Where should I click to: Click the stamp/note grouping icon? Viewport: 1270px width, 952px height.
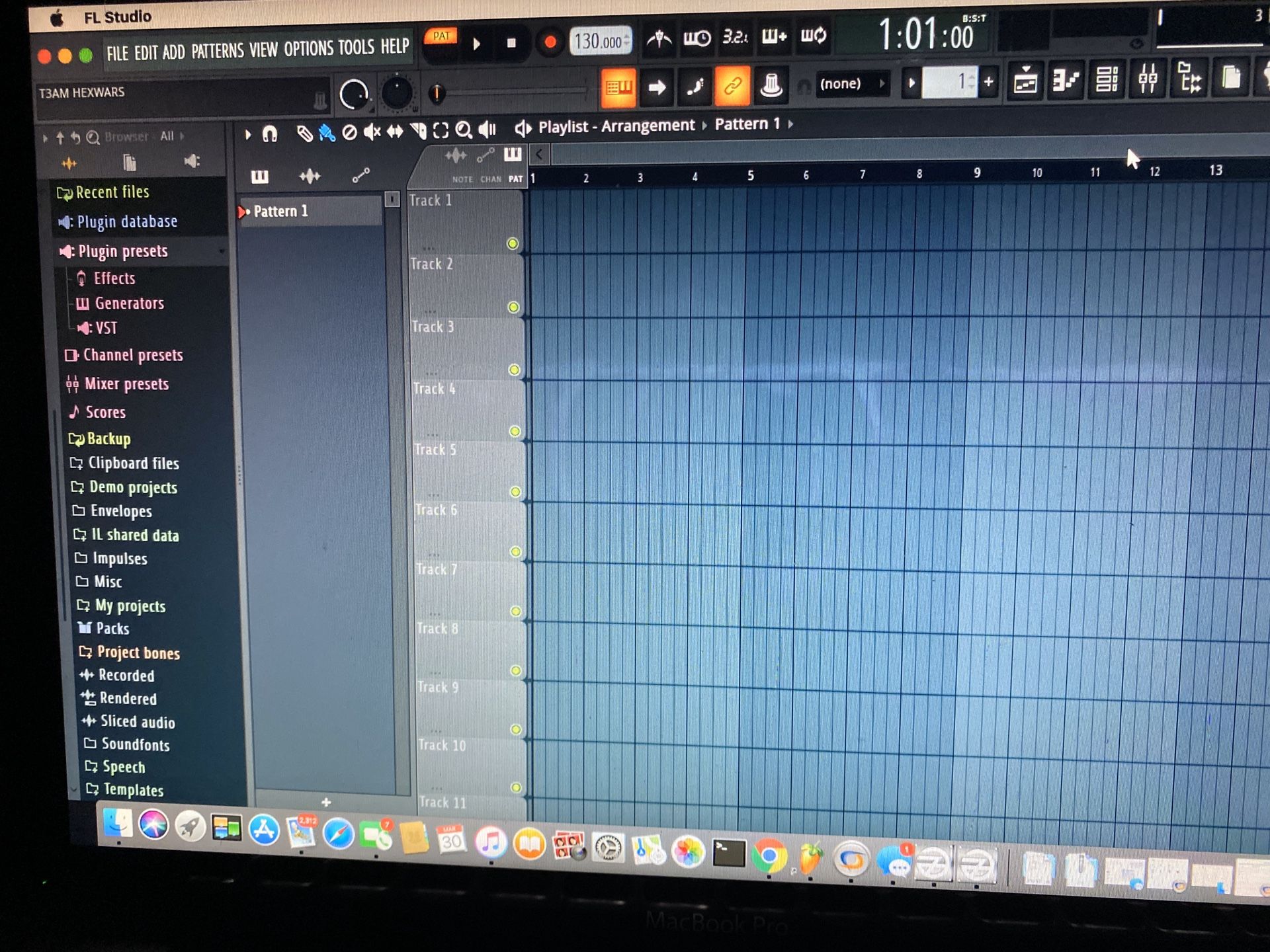coord(771,85)
